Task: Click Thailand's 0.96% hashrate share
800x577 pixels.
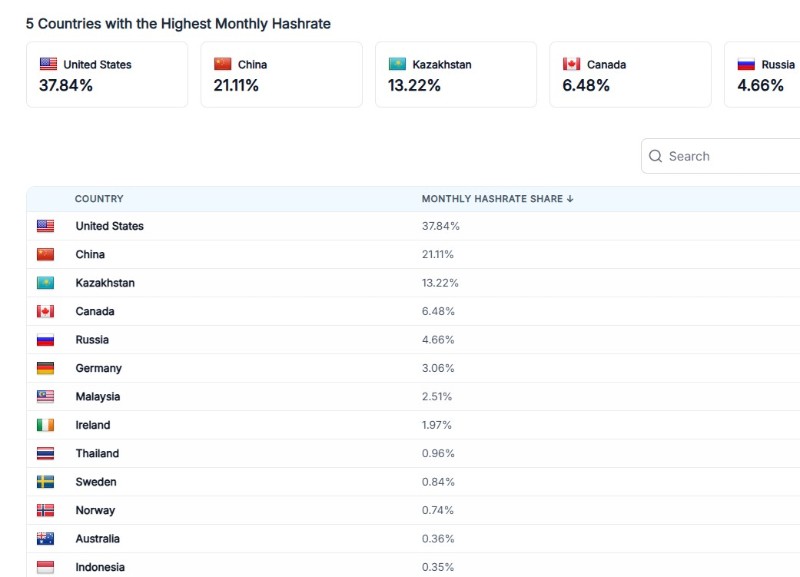Action: point(438,454)
